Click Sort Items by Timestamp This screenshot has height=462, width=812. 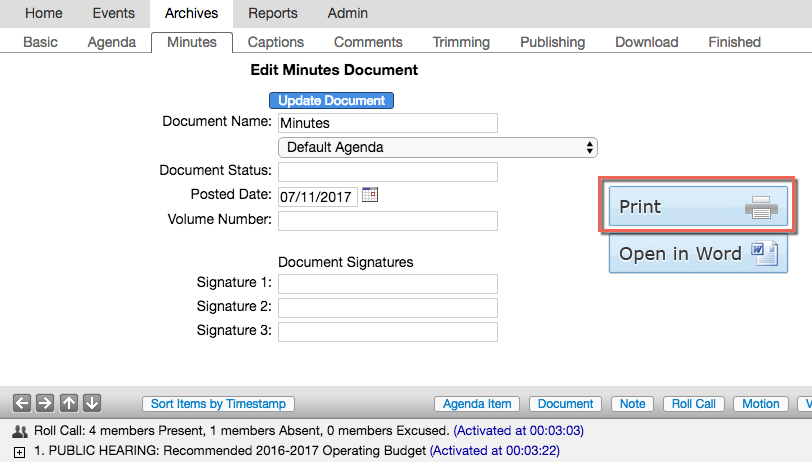(218, 404)
